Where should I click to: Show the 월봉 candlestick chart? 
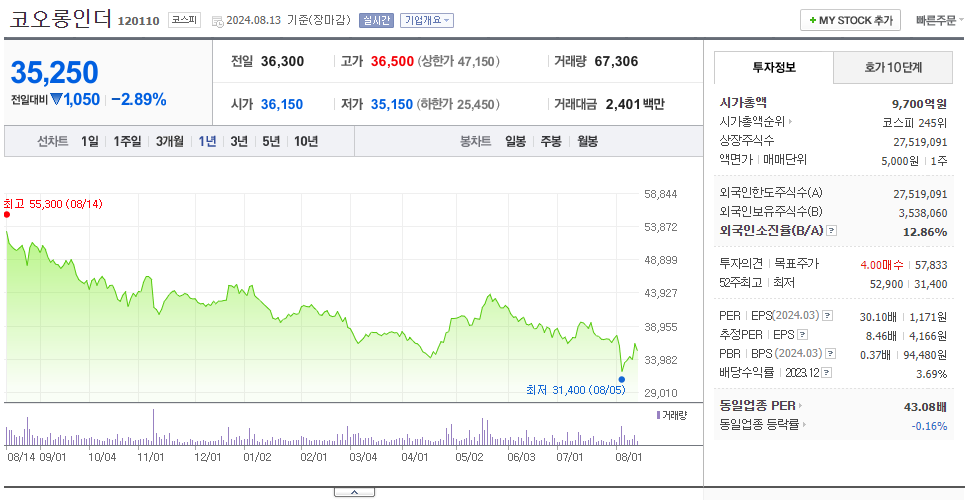point(588,141)
